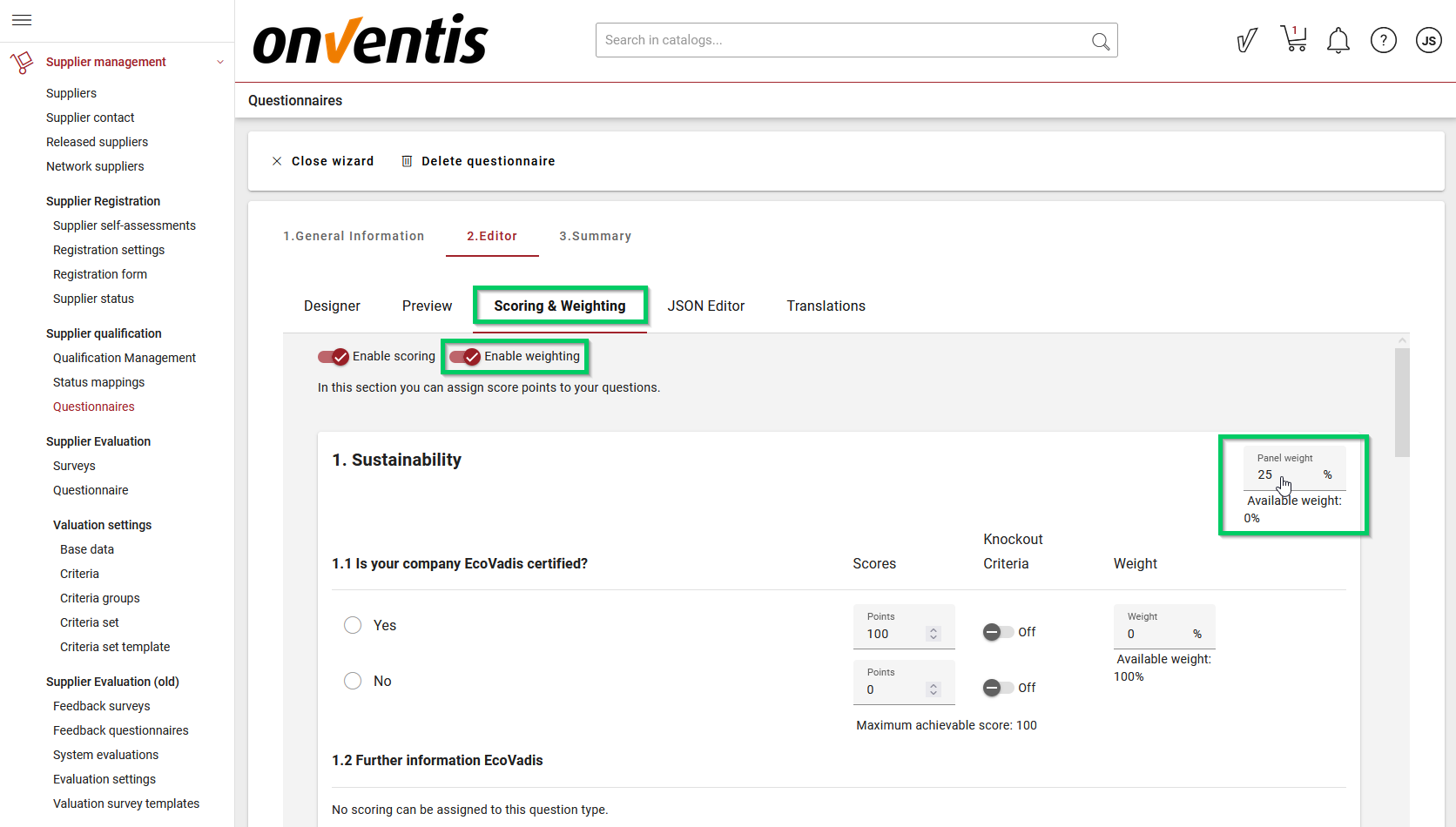Select the Yes radio button
The image size is (1456, 827).
click(x=353, y=625)
